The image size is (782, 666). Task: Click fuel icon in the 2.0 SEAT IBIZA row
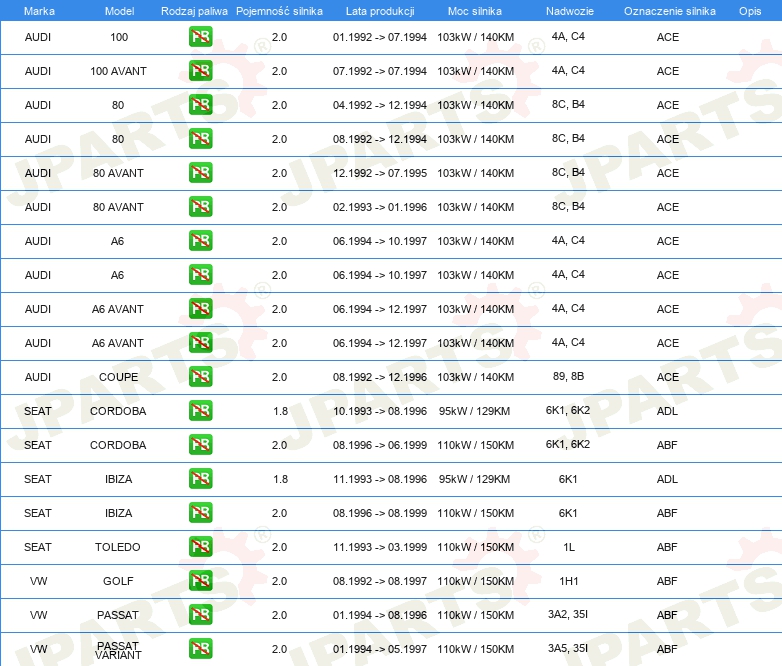coord(200,512)
